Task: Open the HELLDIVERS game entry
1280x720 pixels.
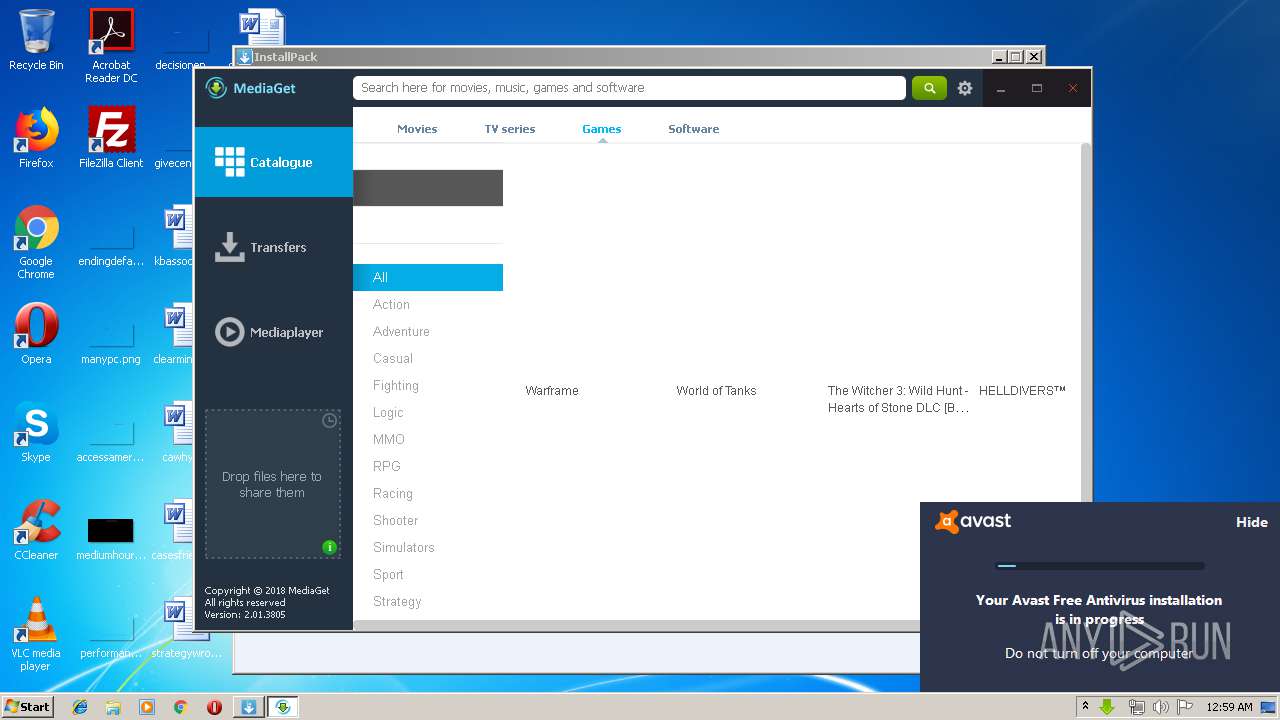Action: click(x=1022, y=391)
